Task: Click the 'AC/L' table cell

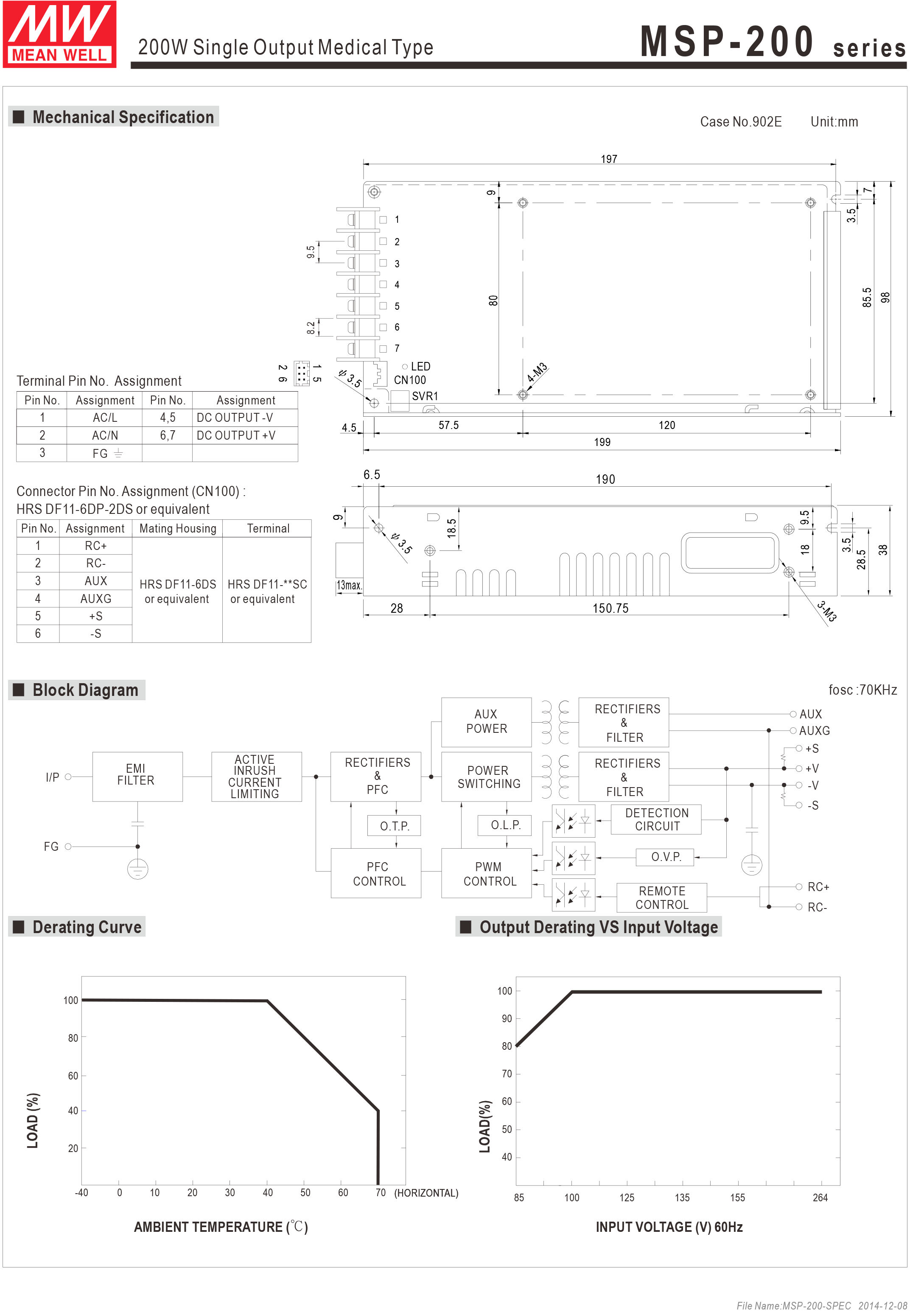Action: (105, 418)
